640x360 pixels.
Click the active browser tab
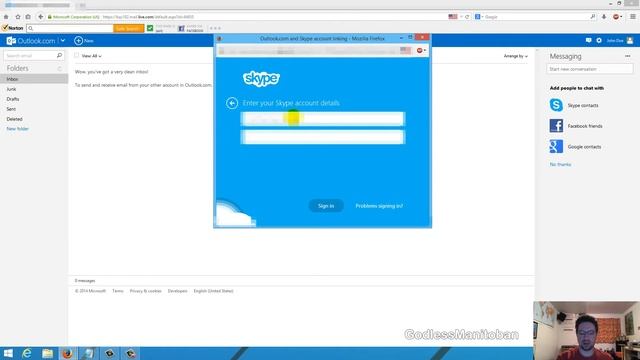[x=38, y=5]
